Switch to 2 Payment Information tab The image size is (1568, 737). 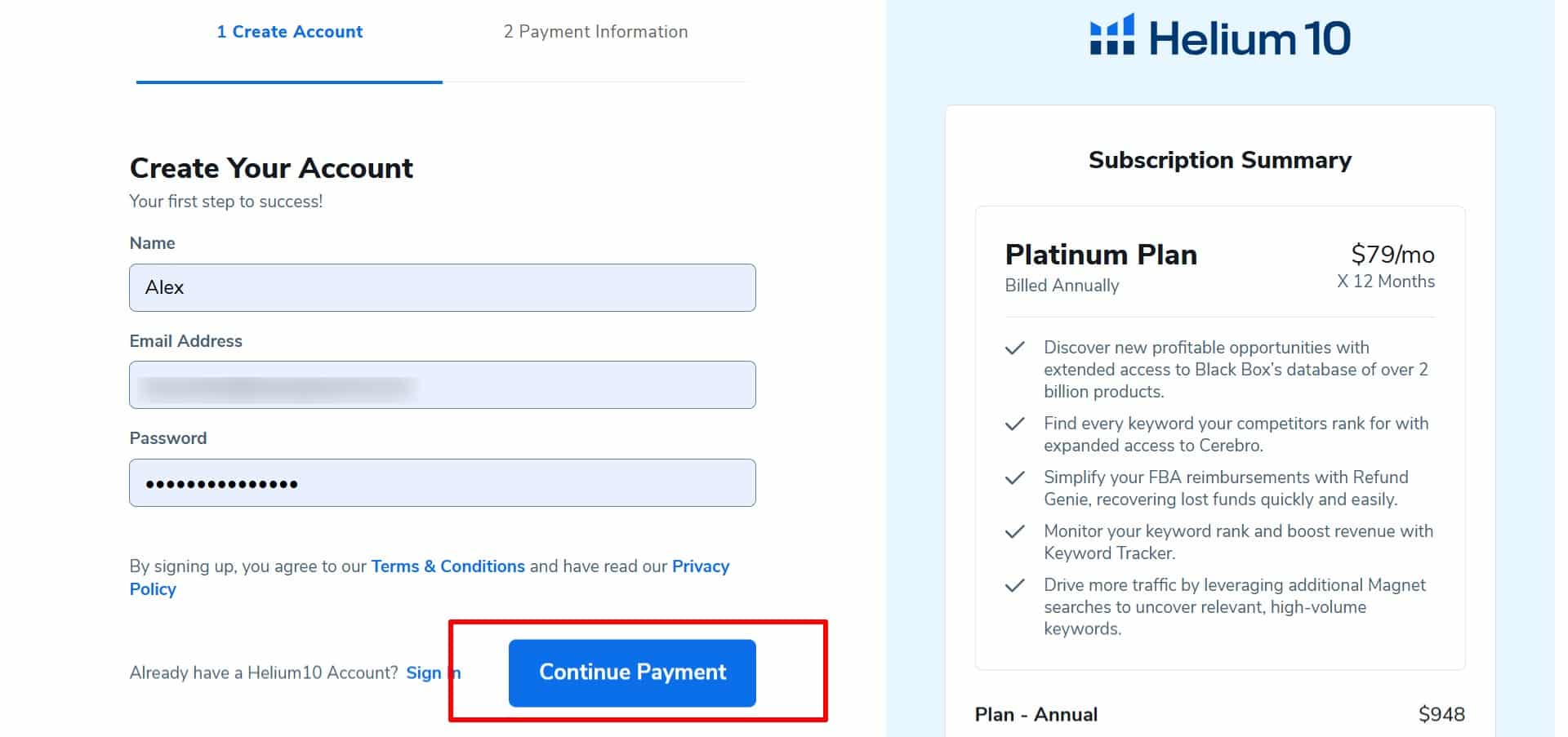click(595, 32)
